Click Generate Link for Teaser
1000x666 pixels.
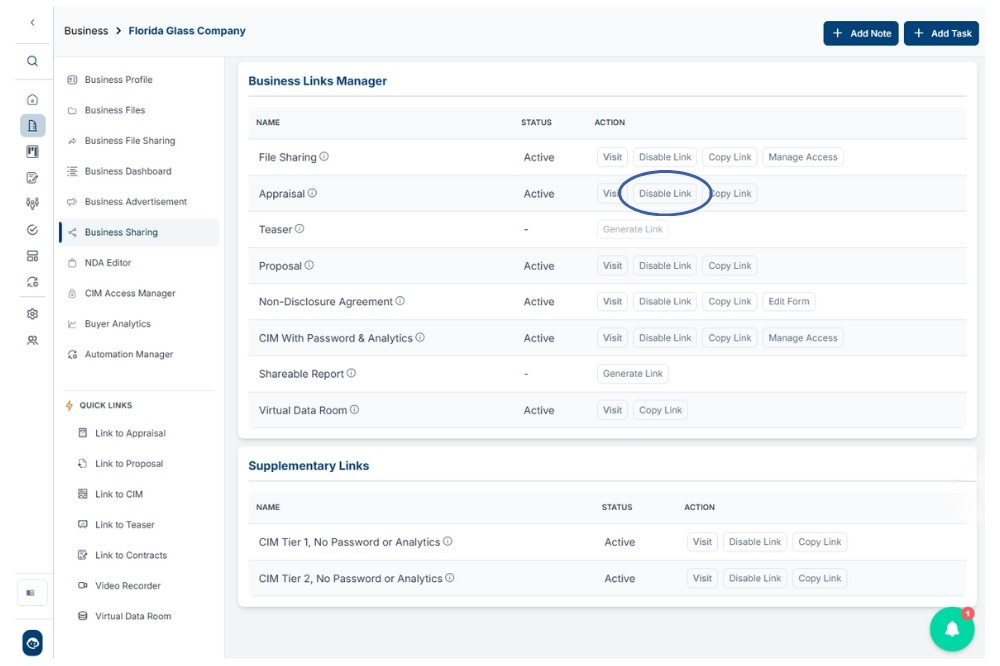click(x=632, y=229)
